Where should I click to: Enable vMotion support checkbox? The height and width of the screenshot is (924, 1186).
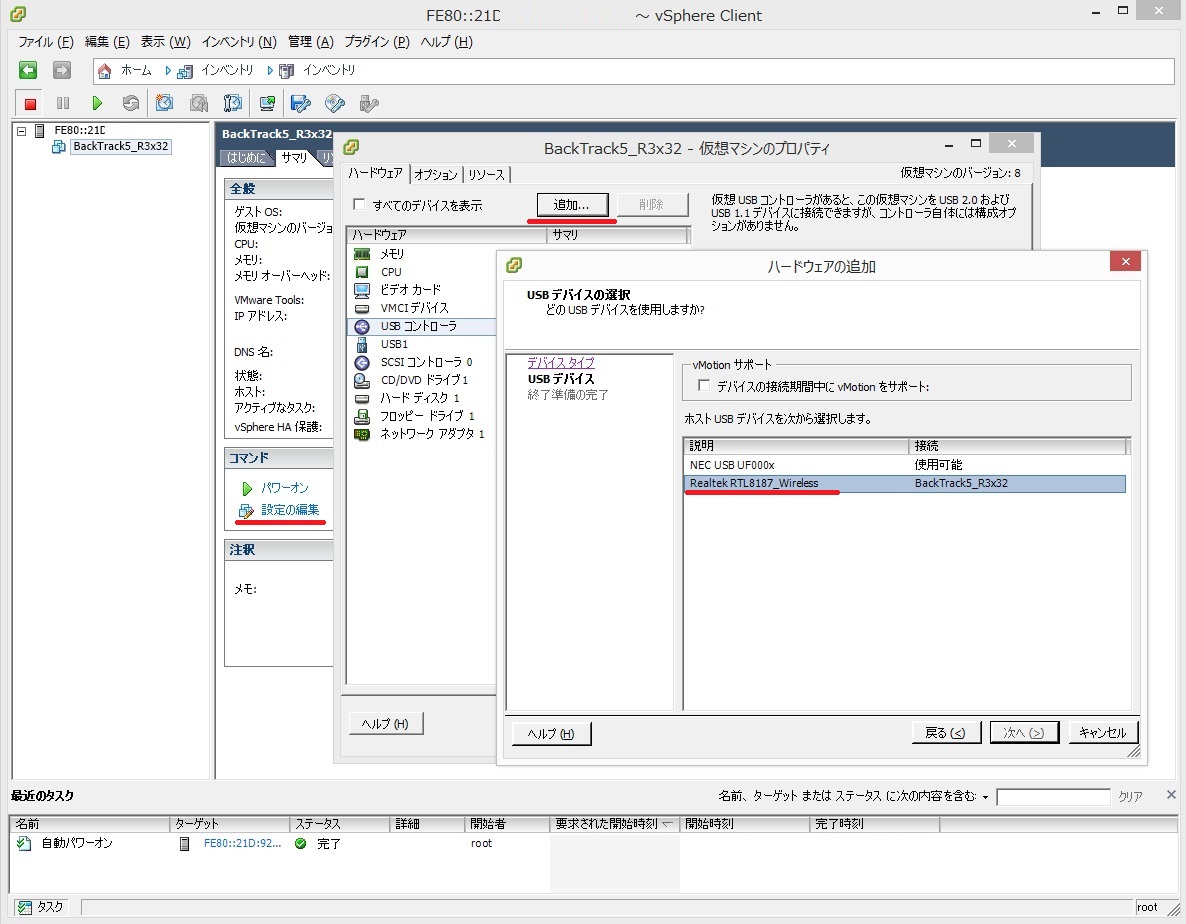pyautogui.click(x=704, y=386)
